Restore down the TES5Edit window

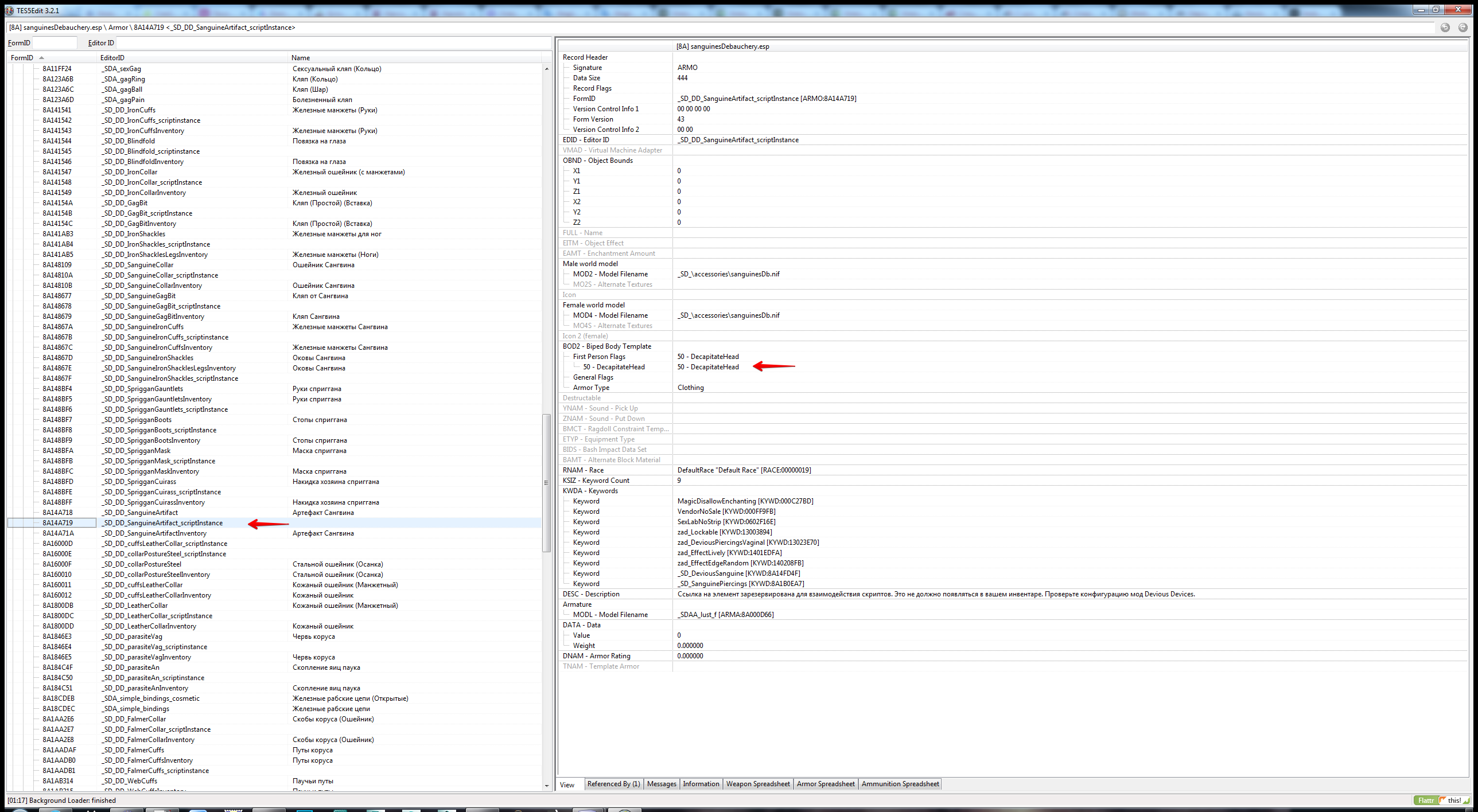[1436, 9]
